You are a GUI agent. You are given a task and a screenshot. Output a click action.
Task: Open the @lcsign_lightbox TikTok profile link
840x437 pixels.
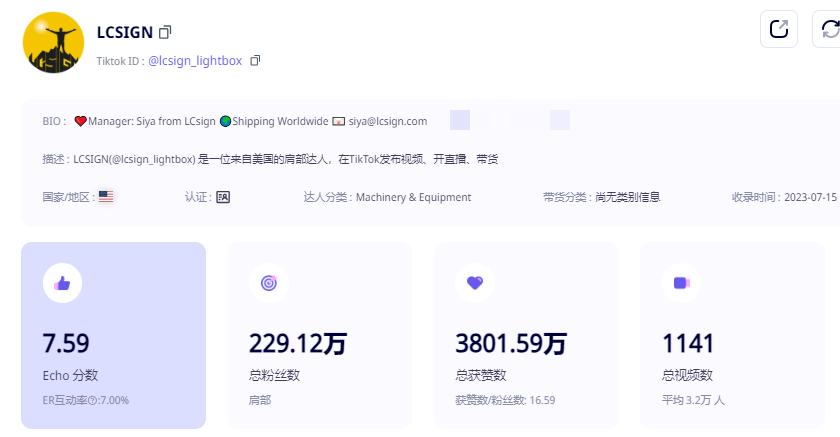(195, 61)
